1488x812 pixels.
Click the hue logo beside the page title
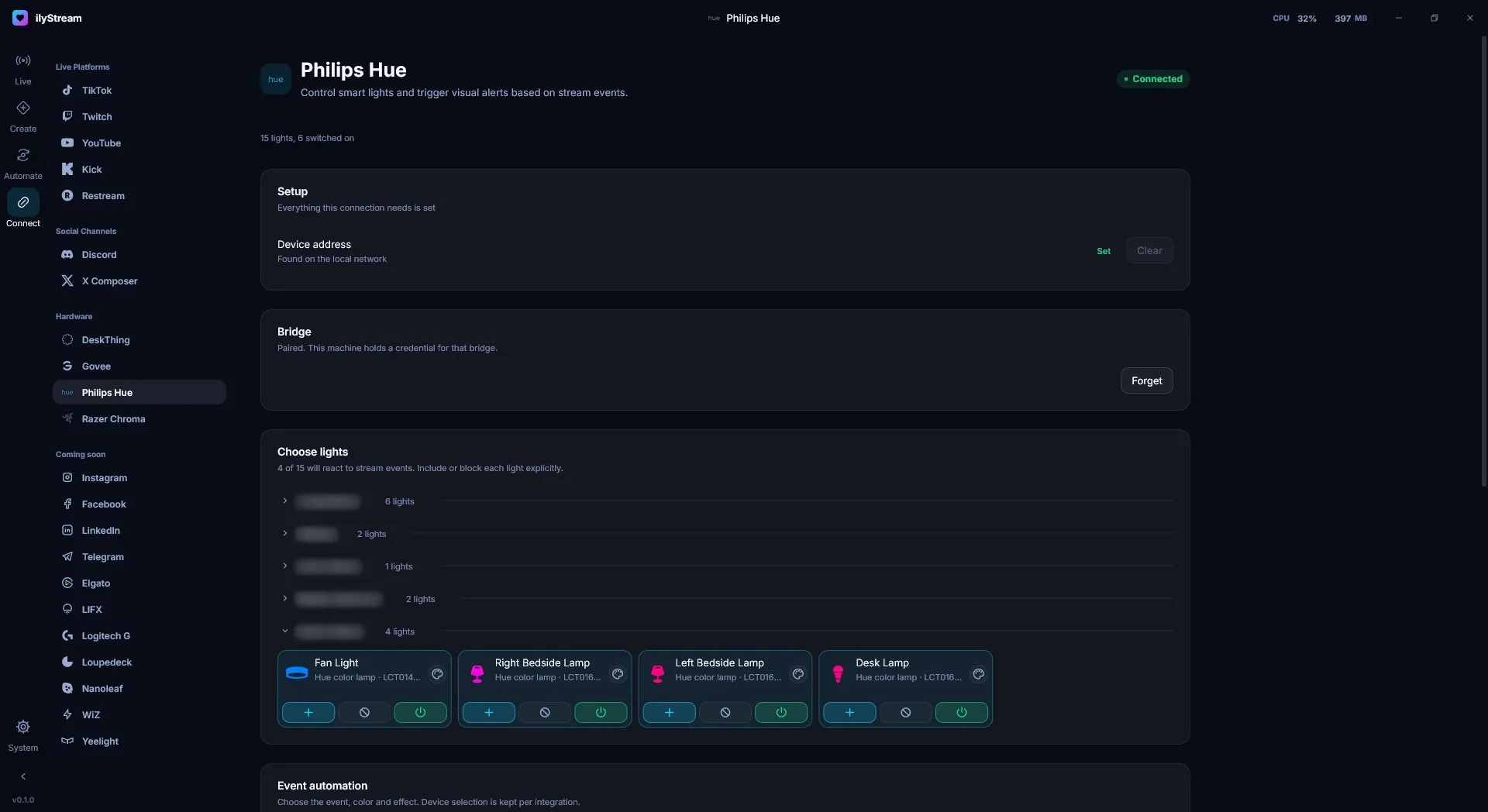point(276,79)
